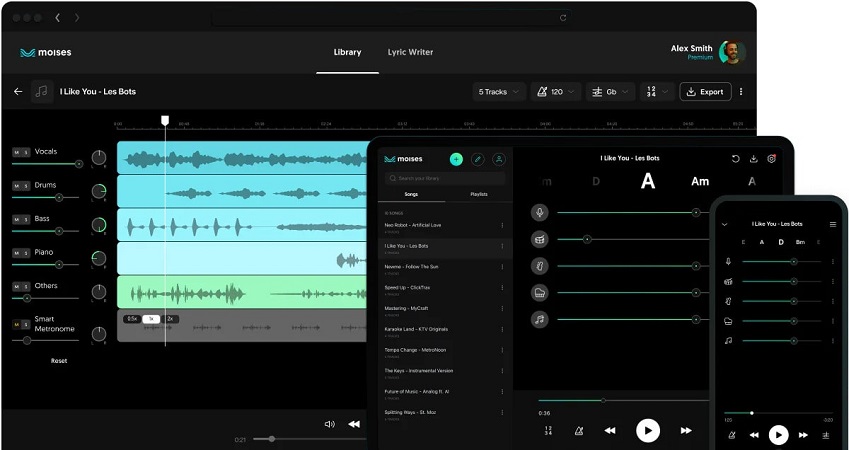Click the playhead marker on the timeline ruler
The height and width of the screenshot is (450, 849).
click(165, 120)
